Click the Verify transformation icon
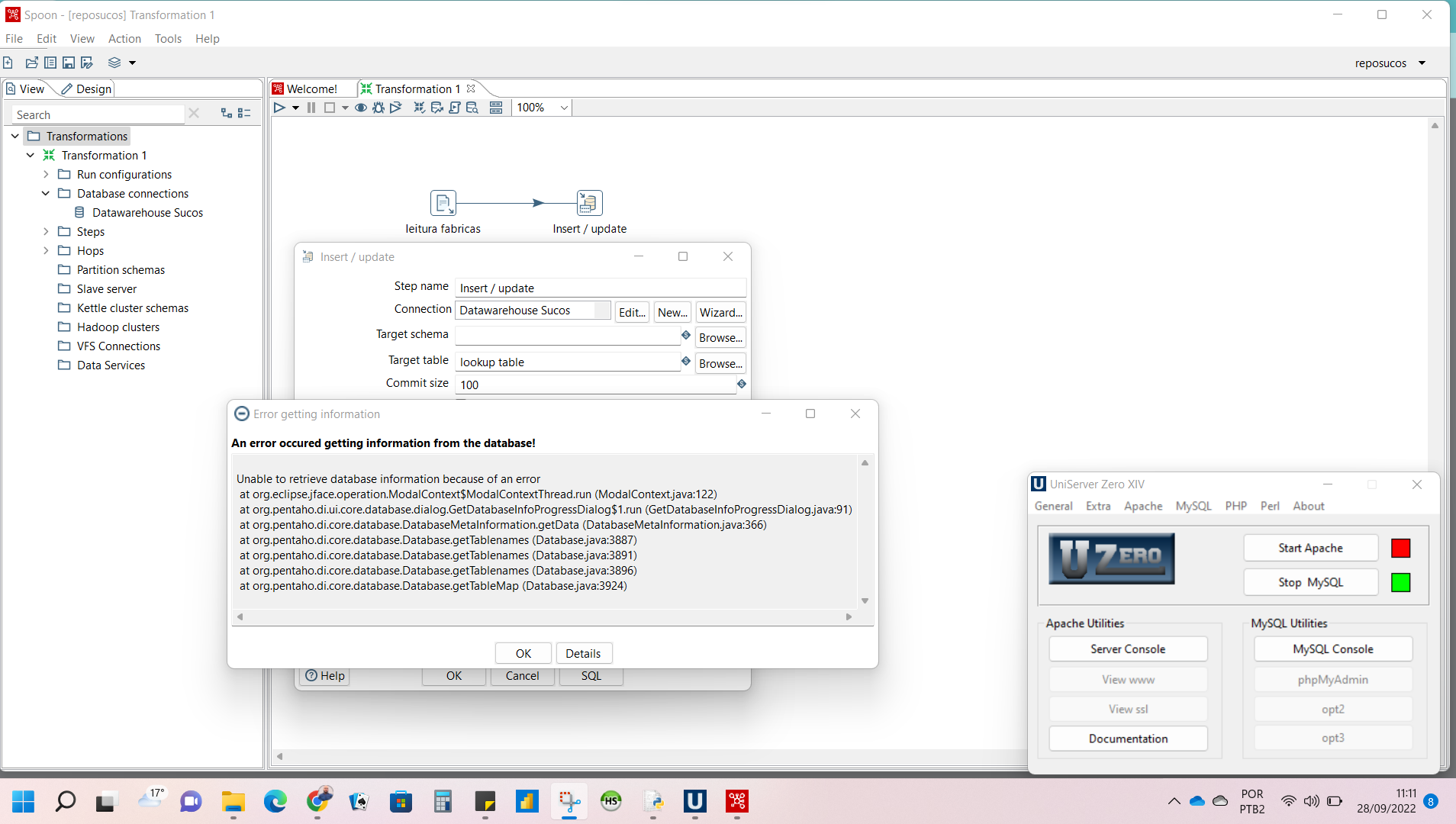This screenshot has height=824, width=1456. click(419, 108)
